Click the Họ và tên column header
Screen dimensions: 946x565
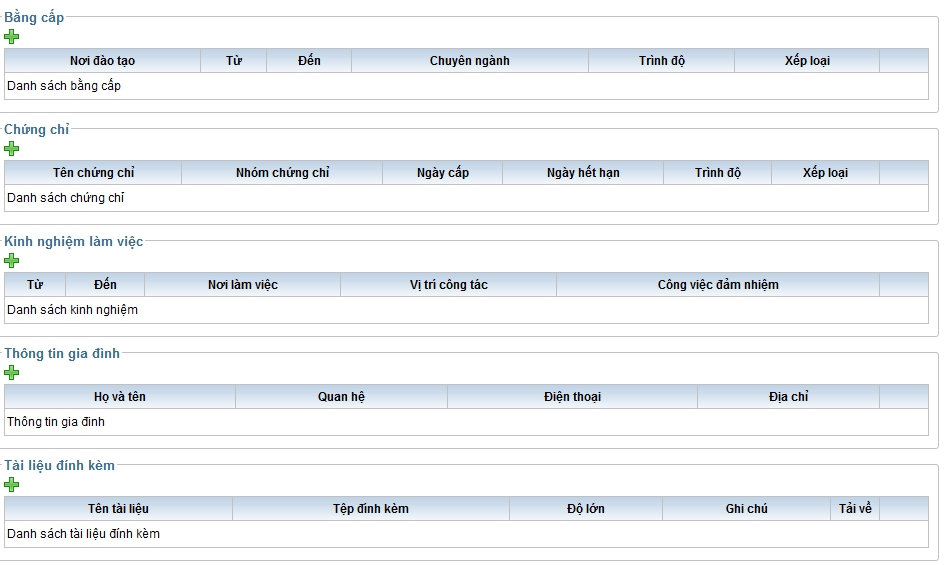[120, 397]
